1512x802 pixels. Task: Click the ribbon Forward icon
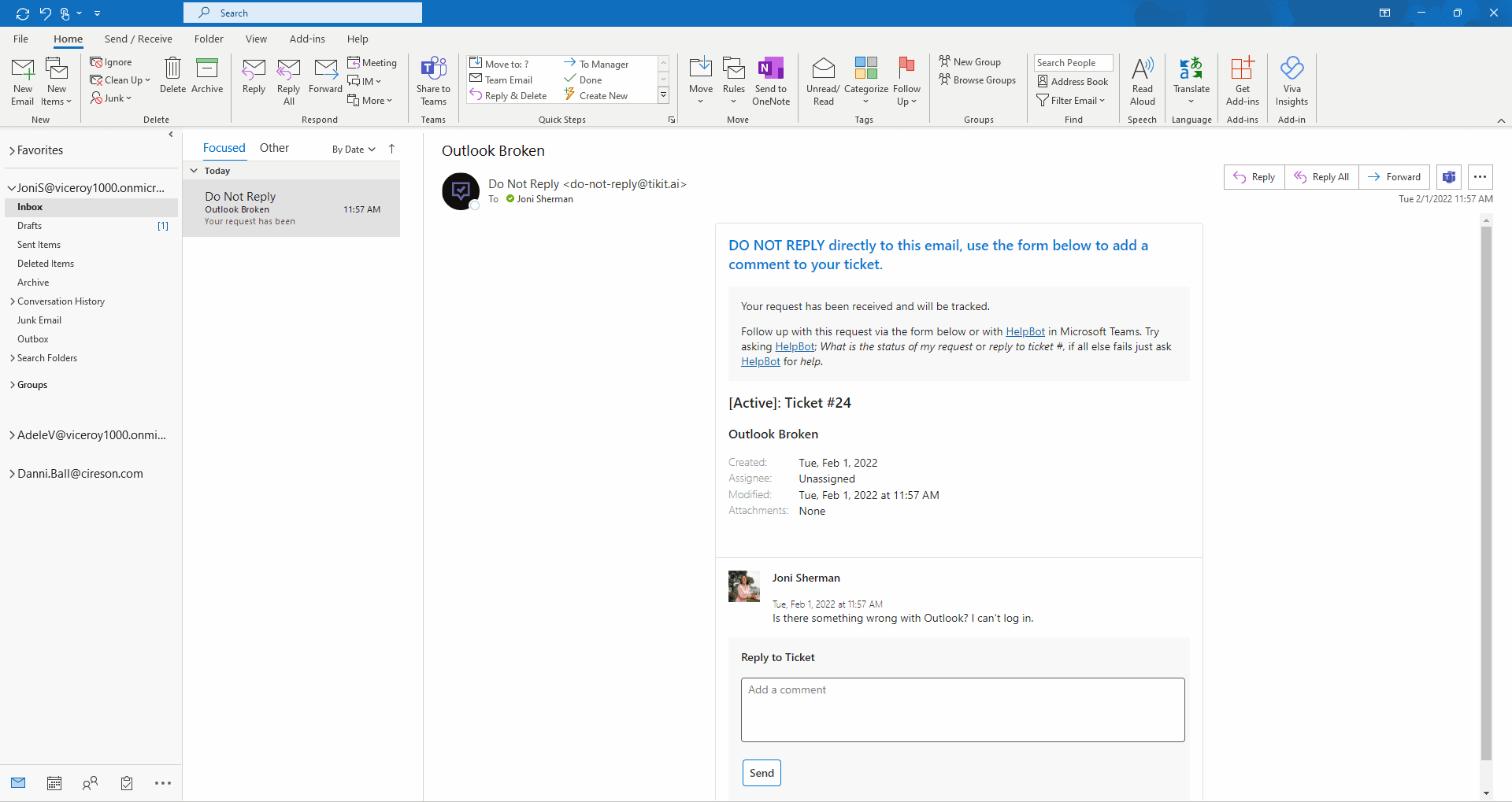click(x=325, y=69)
